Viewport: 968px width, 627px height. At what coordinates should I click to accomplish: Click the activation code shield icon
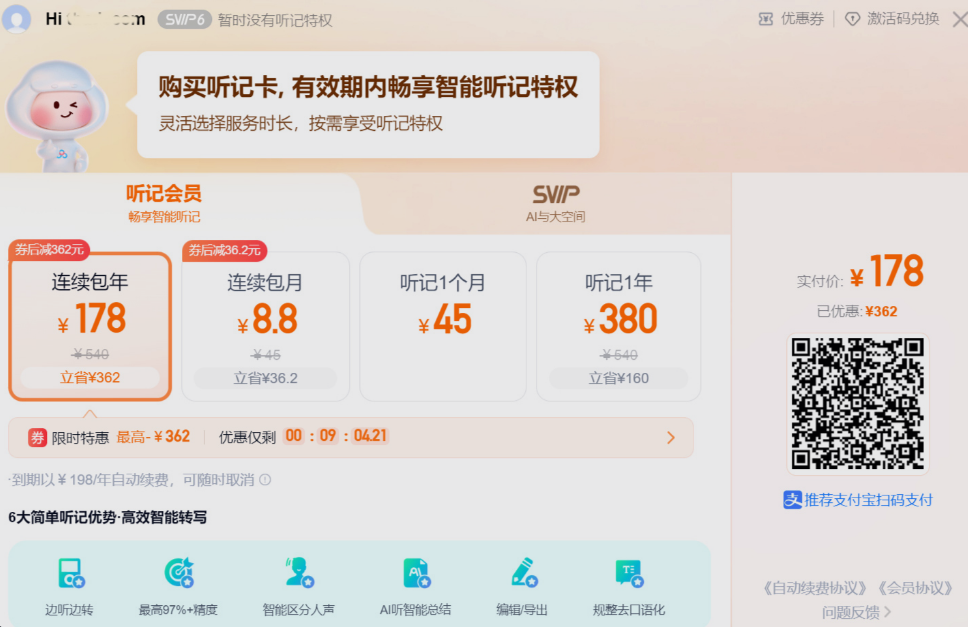[853, 19]
